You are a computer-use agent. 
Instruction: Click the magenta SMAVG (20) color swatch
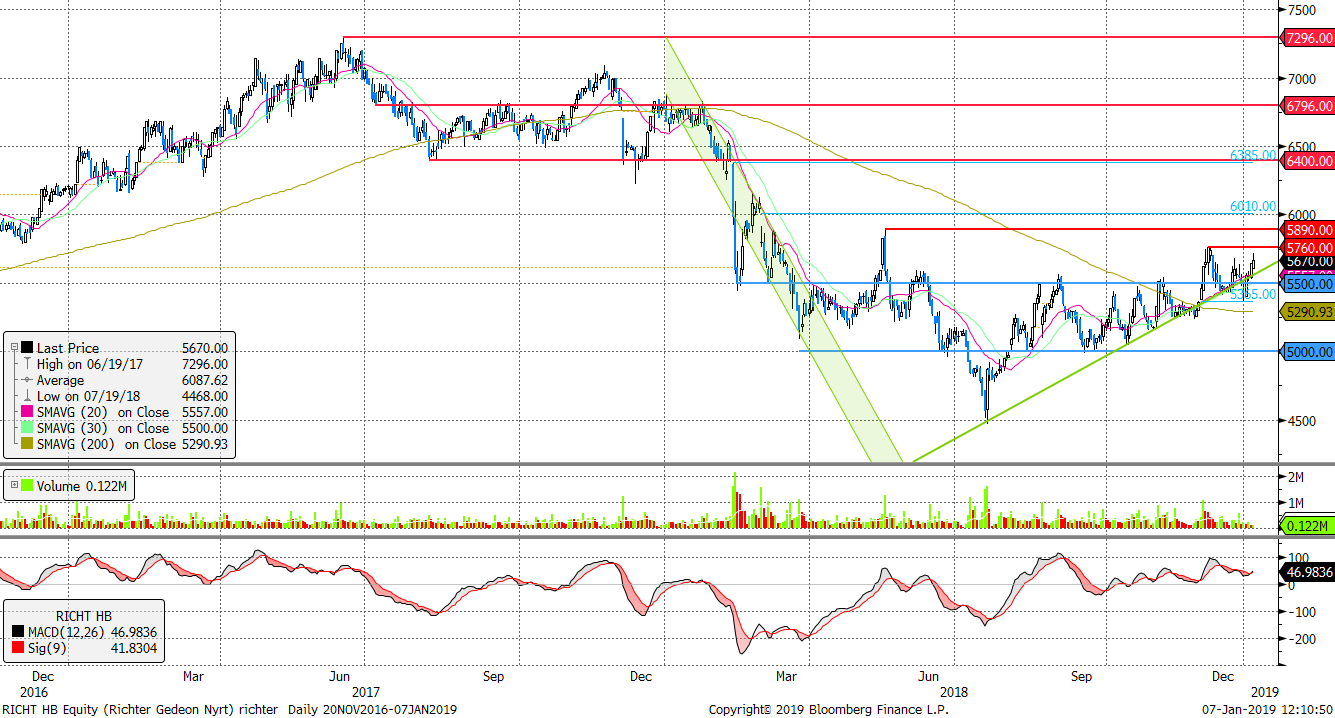coord(28,412)
